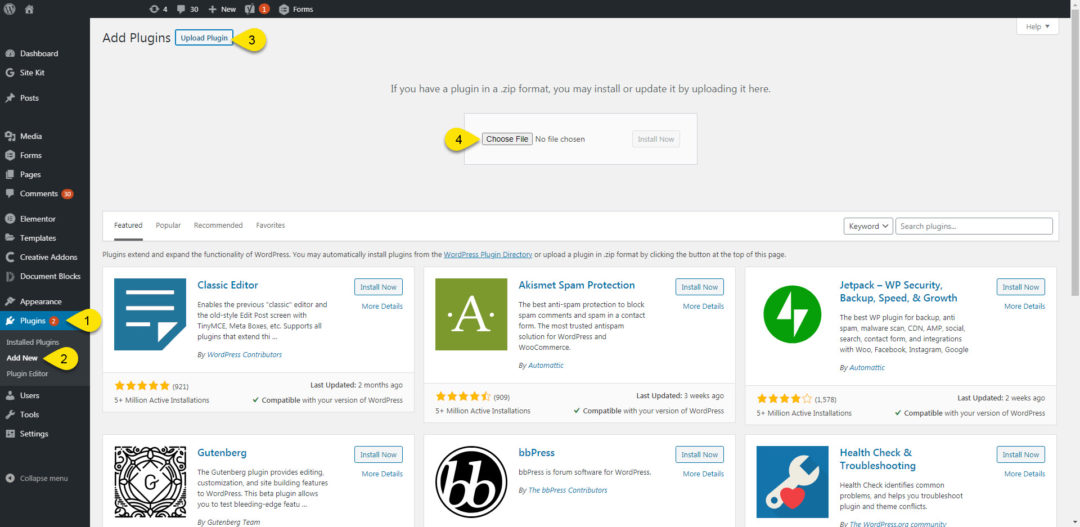Click disabled Install Now upload button
The height and width of the screenshot is (527, 1080).
click(656, 139)
